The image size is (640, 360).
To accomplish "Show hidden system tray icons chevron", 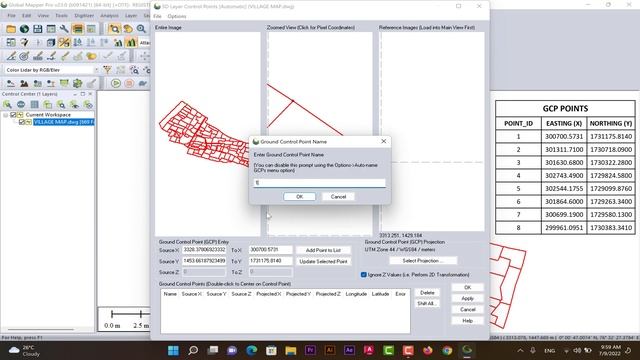I will pyautogui.click(x=520, y=350).
